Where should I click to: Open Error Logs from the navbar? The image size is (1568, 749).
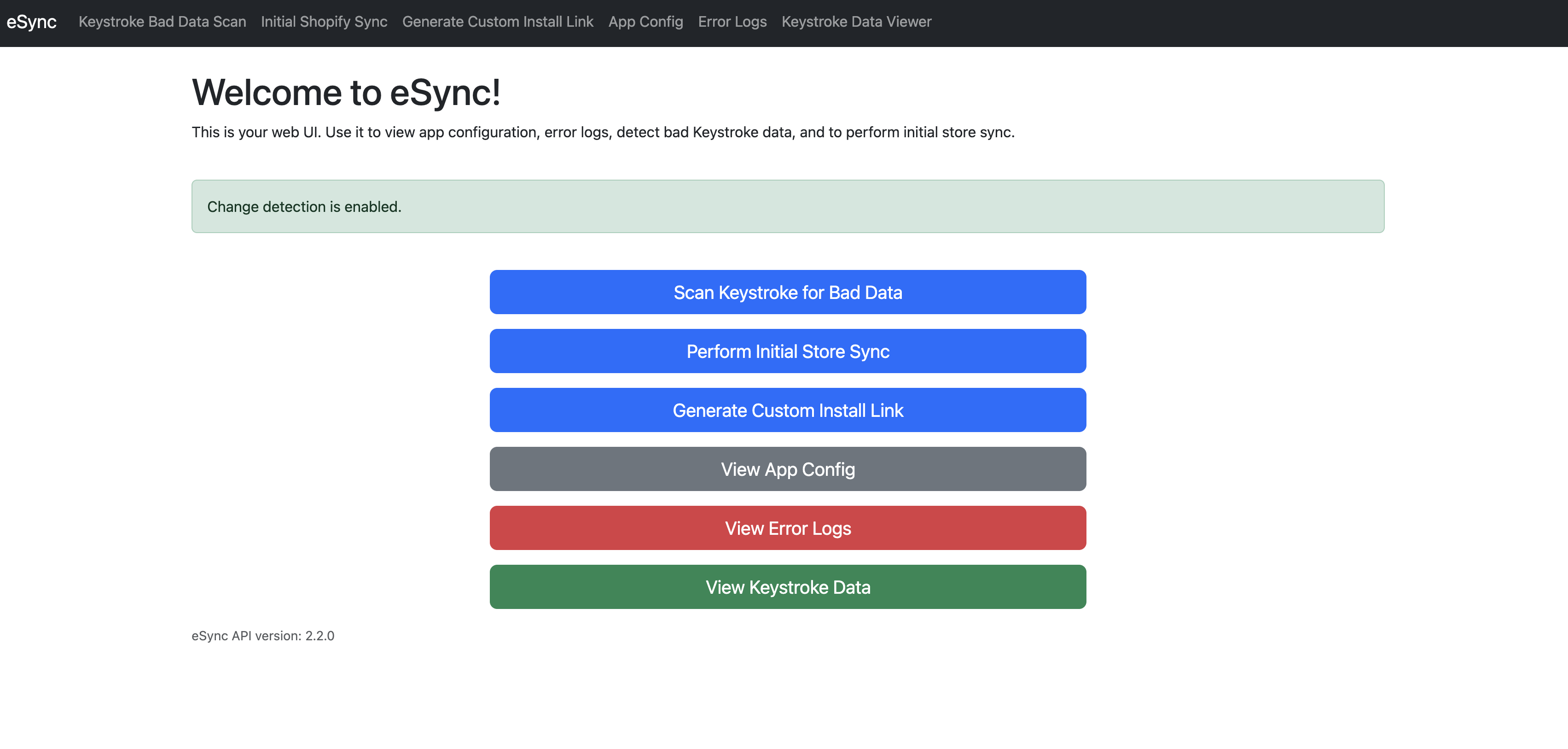(x=732, y=22)
